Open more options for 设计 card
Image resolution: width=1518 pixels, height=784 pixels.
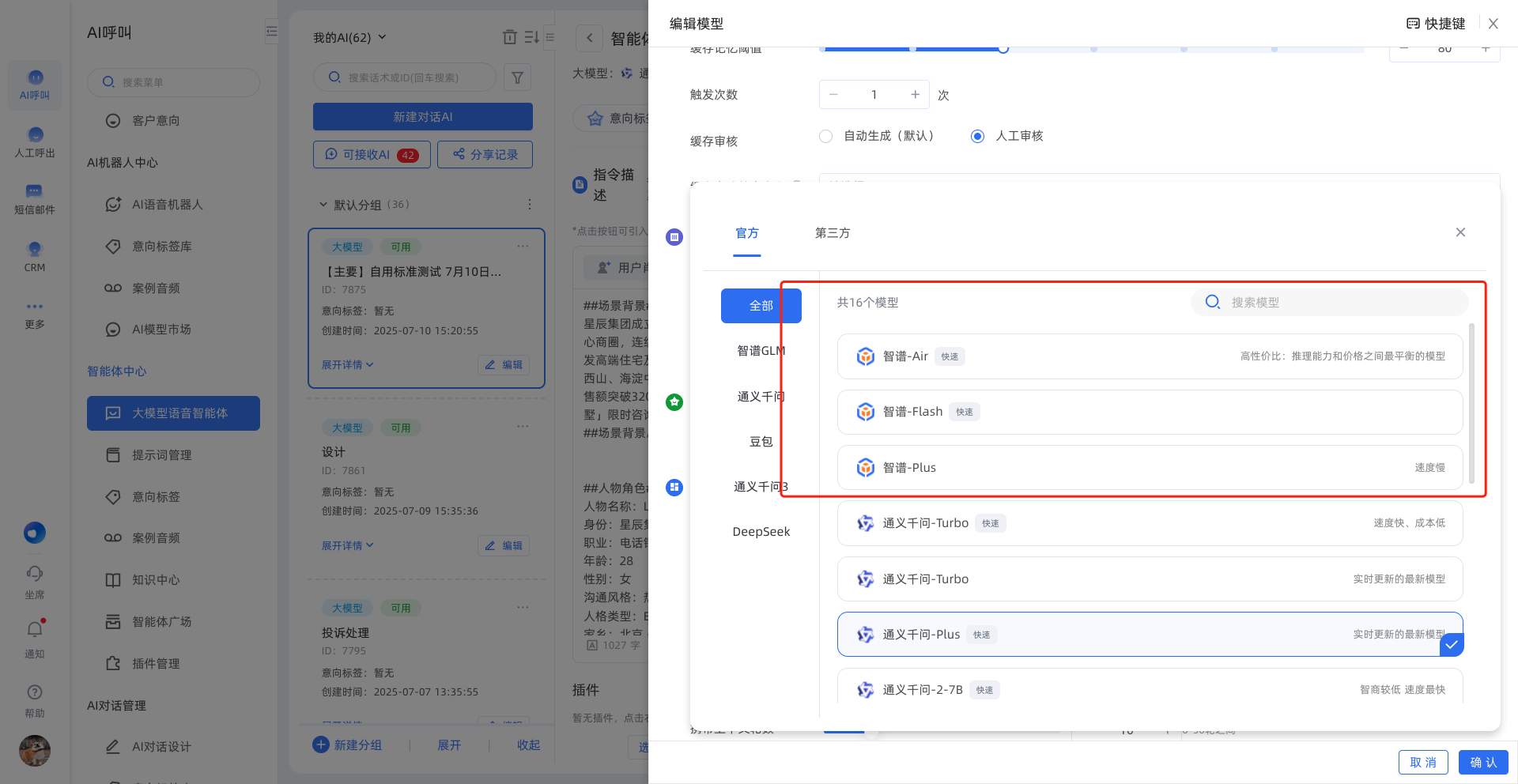[523, 427]
